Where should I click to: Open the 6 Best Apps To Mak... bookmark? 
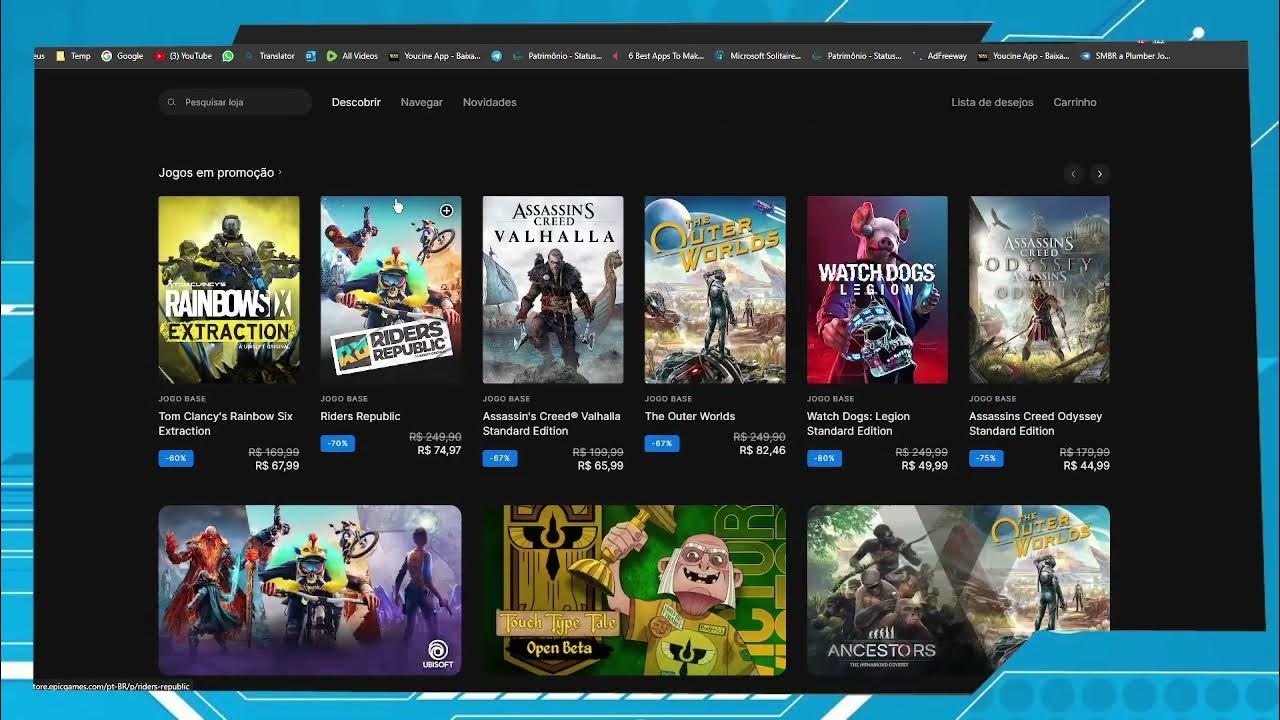click(658, 56)
